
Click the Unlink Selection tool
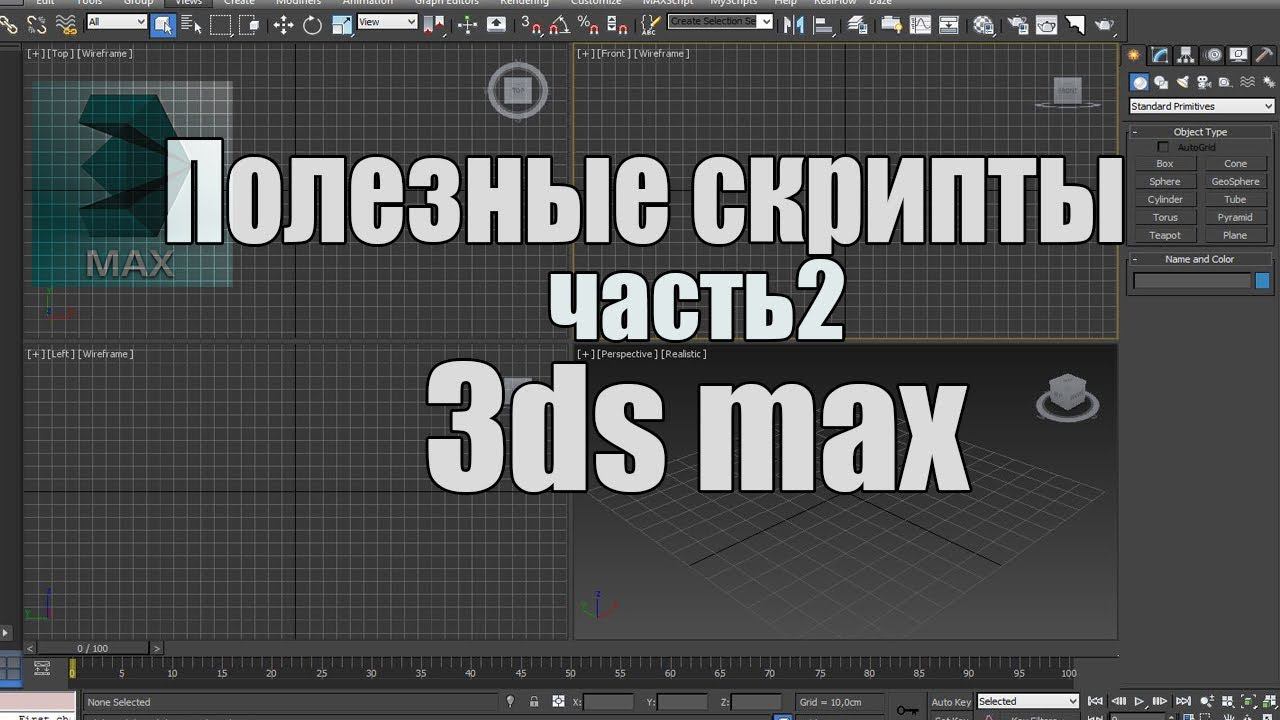(x=37, y=23)
